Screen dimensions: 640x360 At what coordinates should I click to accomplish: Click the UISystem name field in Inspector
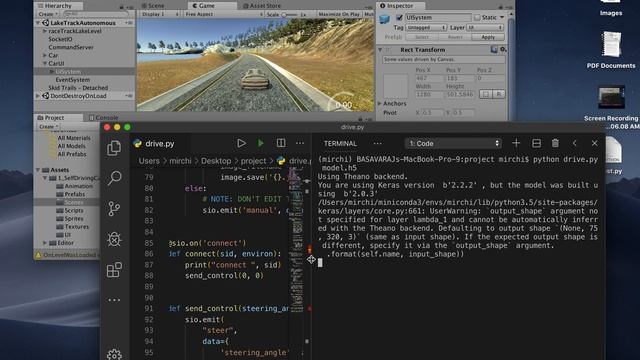click(438, 18)
